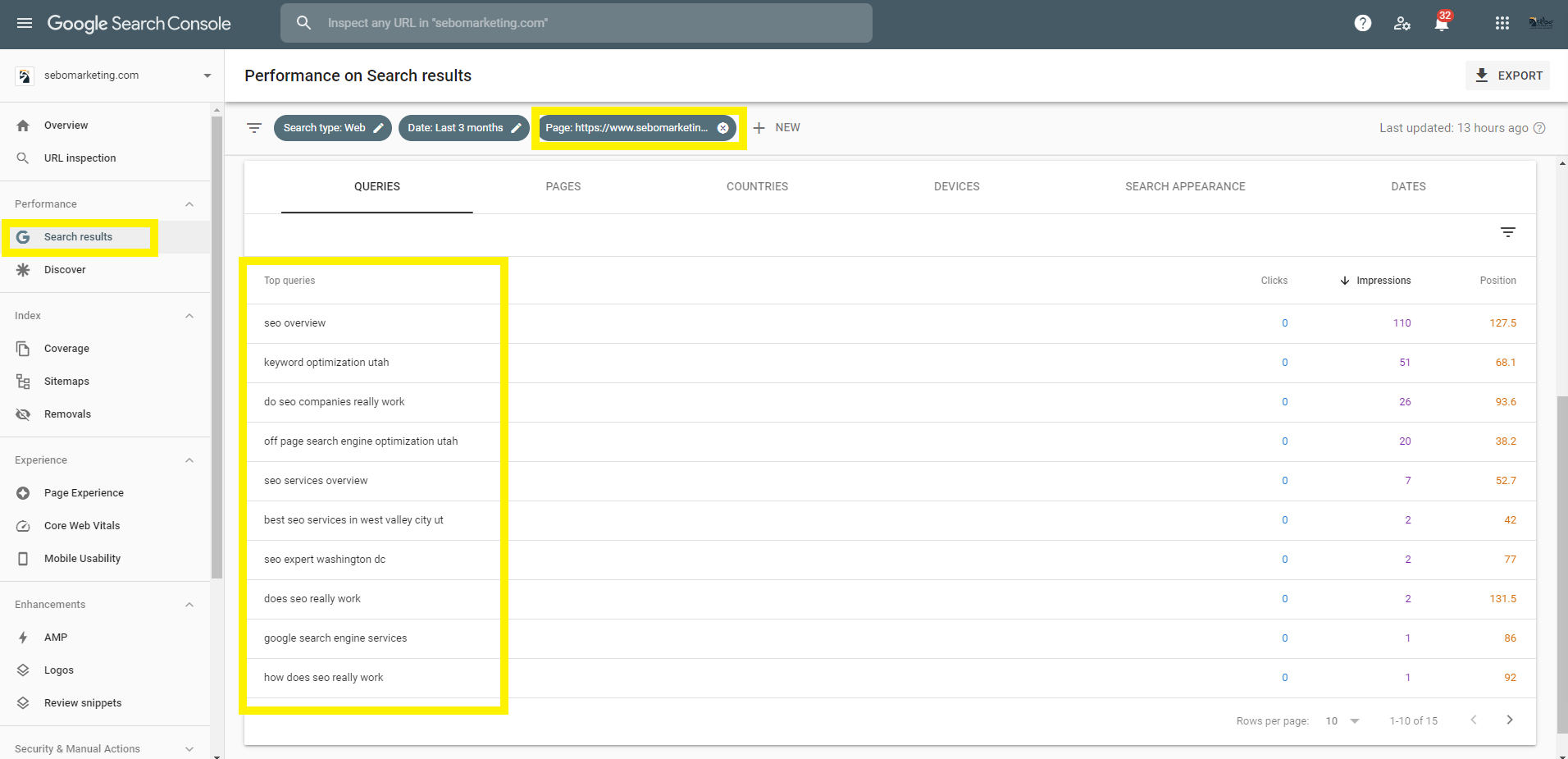Open Removals in sidebar
This screenshot has height=759, width=1568.
[105, 414]
